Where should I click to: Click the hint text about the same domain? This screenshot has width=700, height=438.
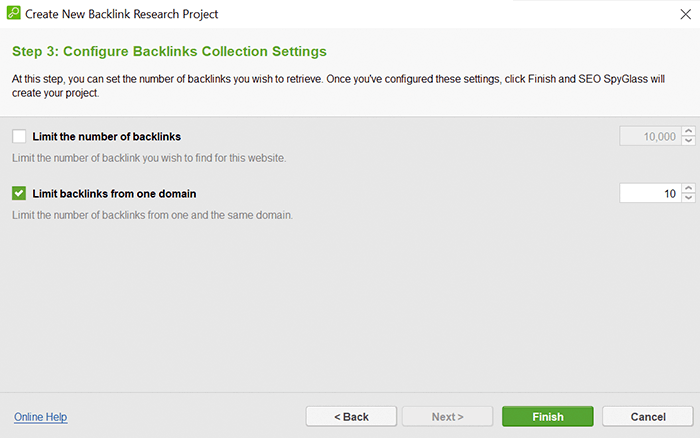[x=152, y=215]
